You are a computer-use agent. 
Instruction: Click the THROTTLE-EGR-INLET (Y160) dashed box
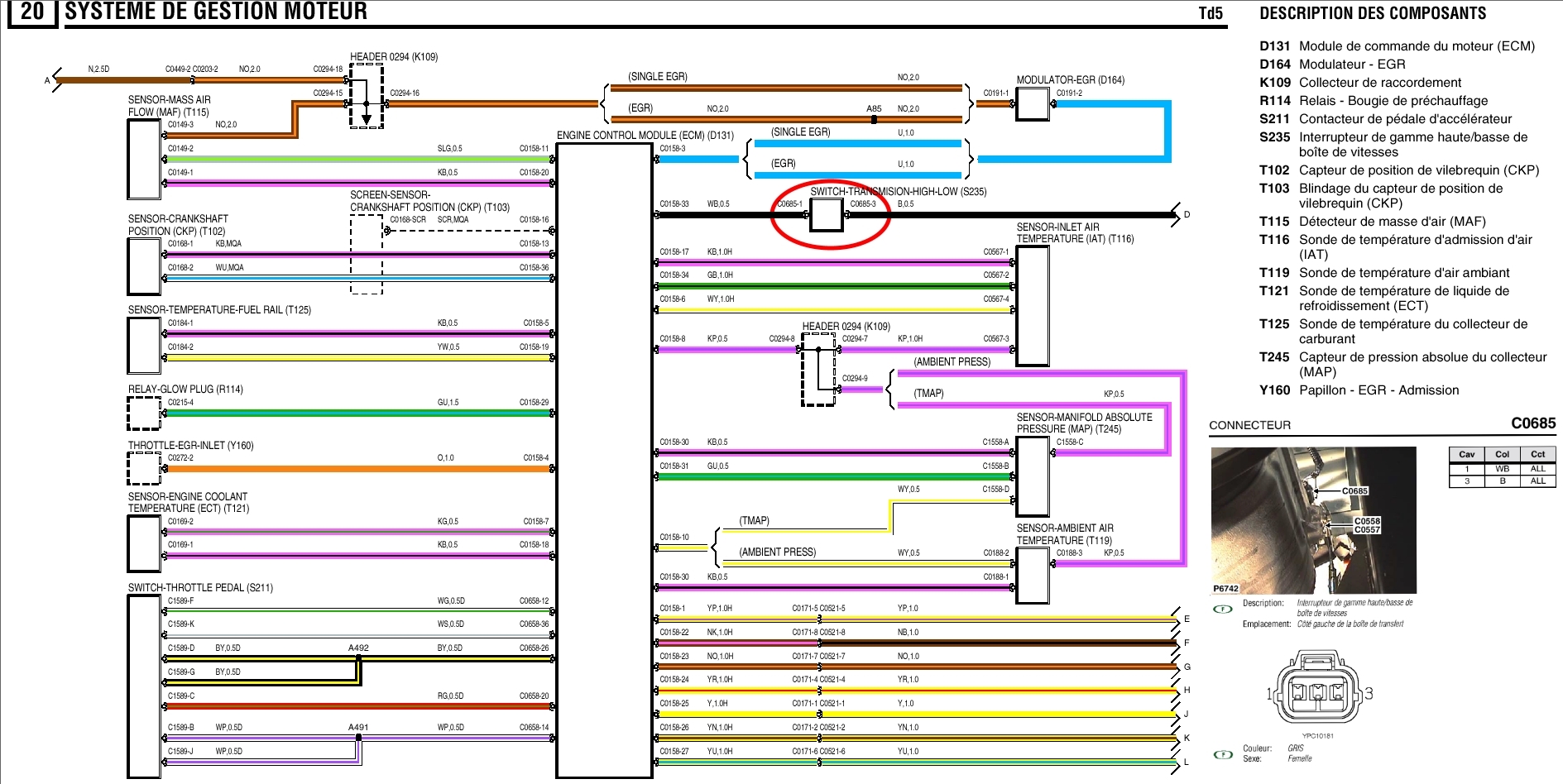(144, 468)
